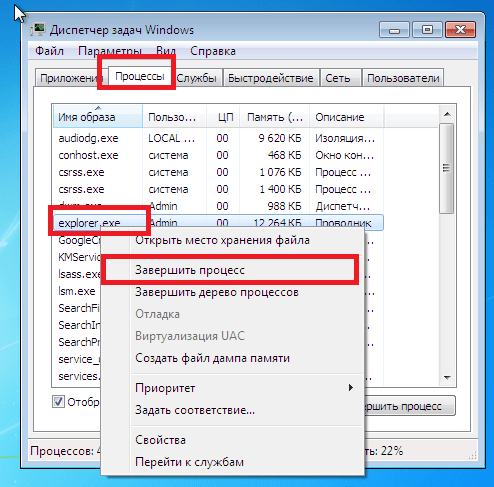Click the vertical scrollbar thumb

tap(447, 168)
